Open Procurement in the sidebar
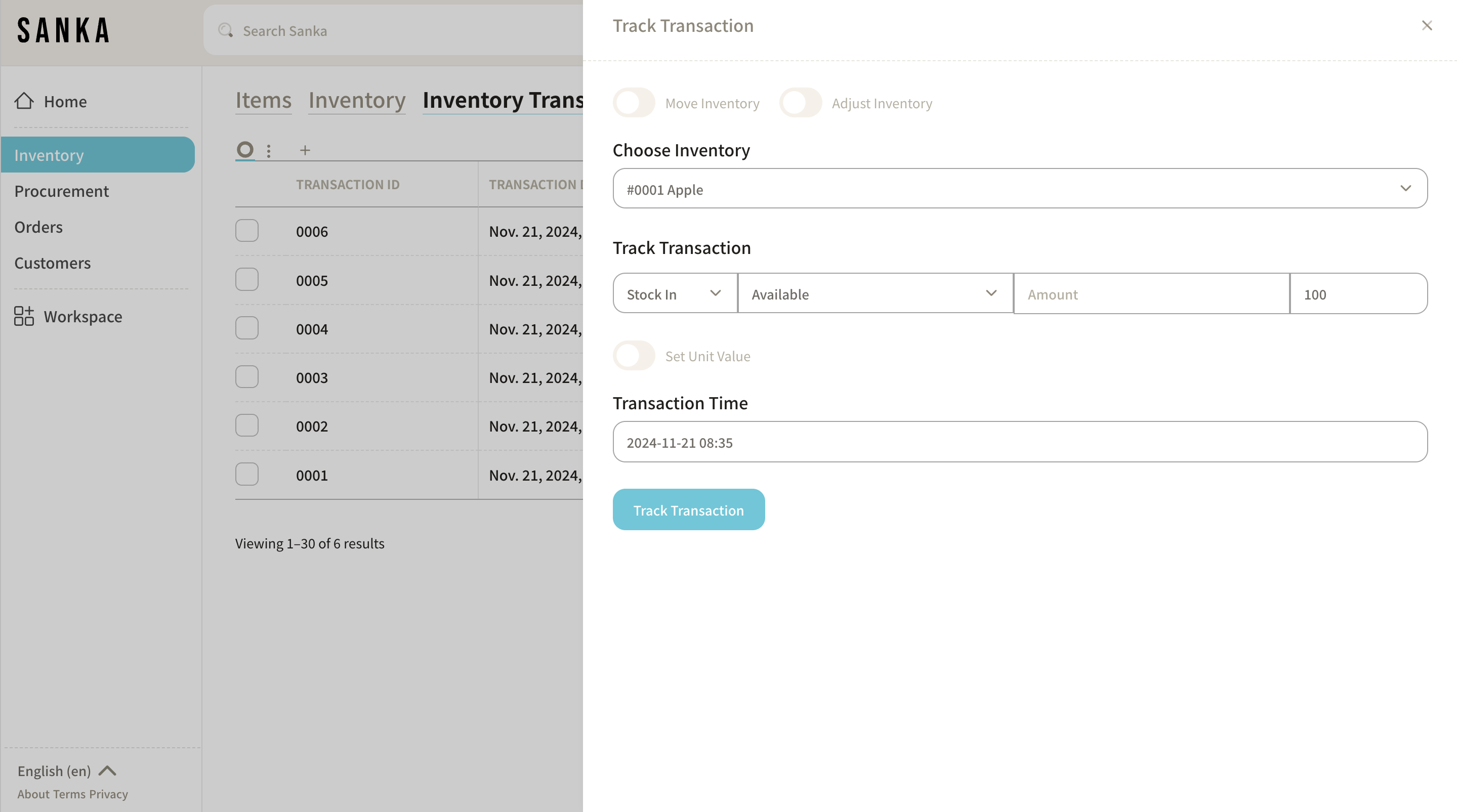The image size is (1457, 812). [x=62, y=191]
